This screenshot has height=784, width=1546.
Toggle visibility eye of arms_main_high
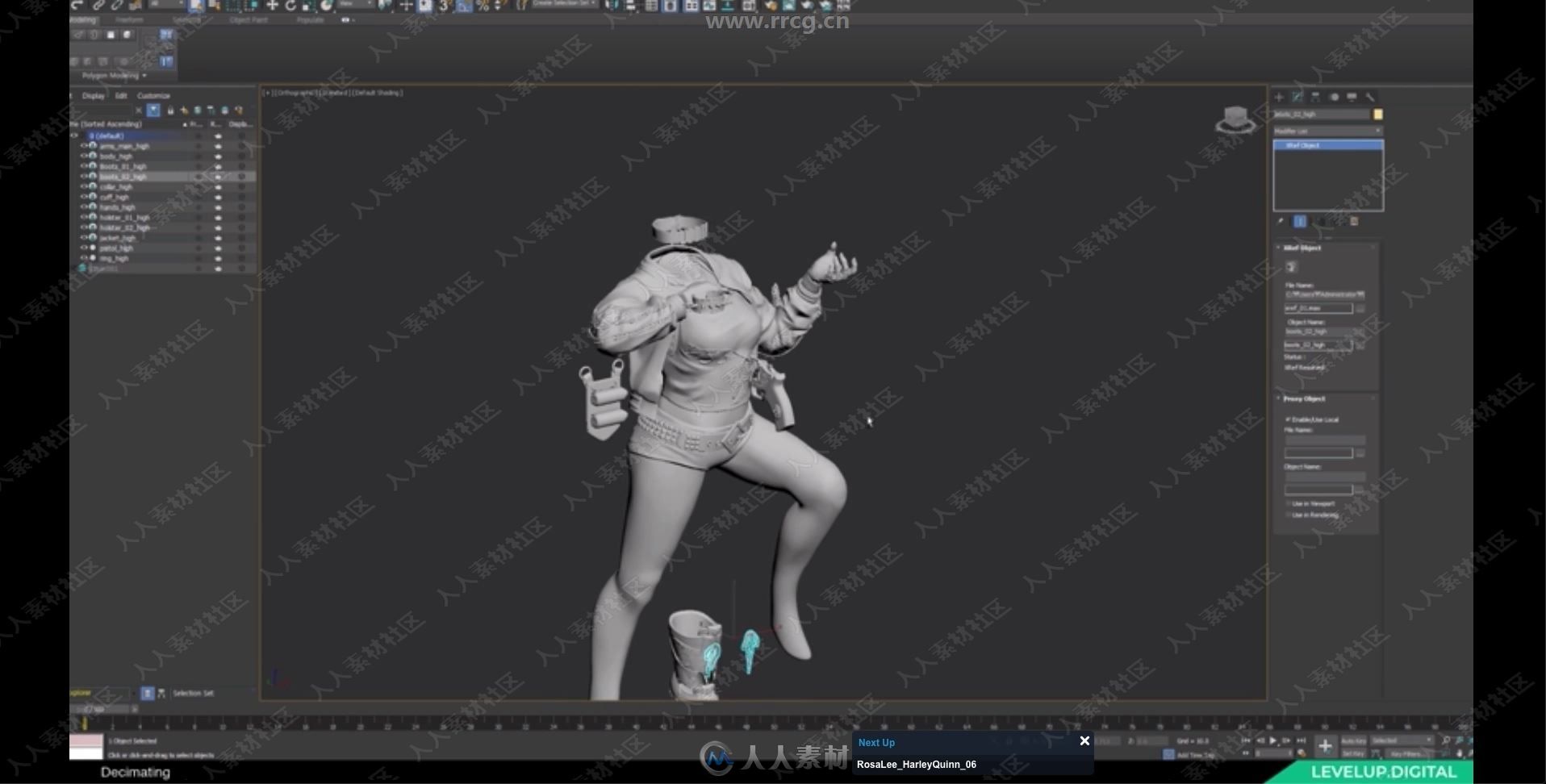tap(83, 146)
